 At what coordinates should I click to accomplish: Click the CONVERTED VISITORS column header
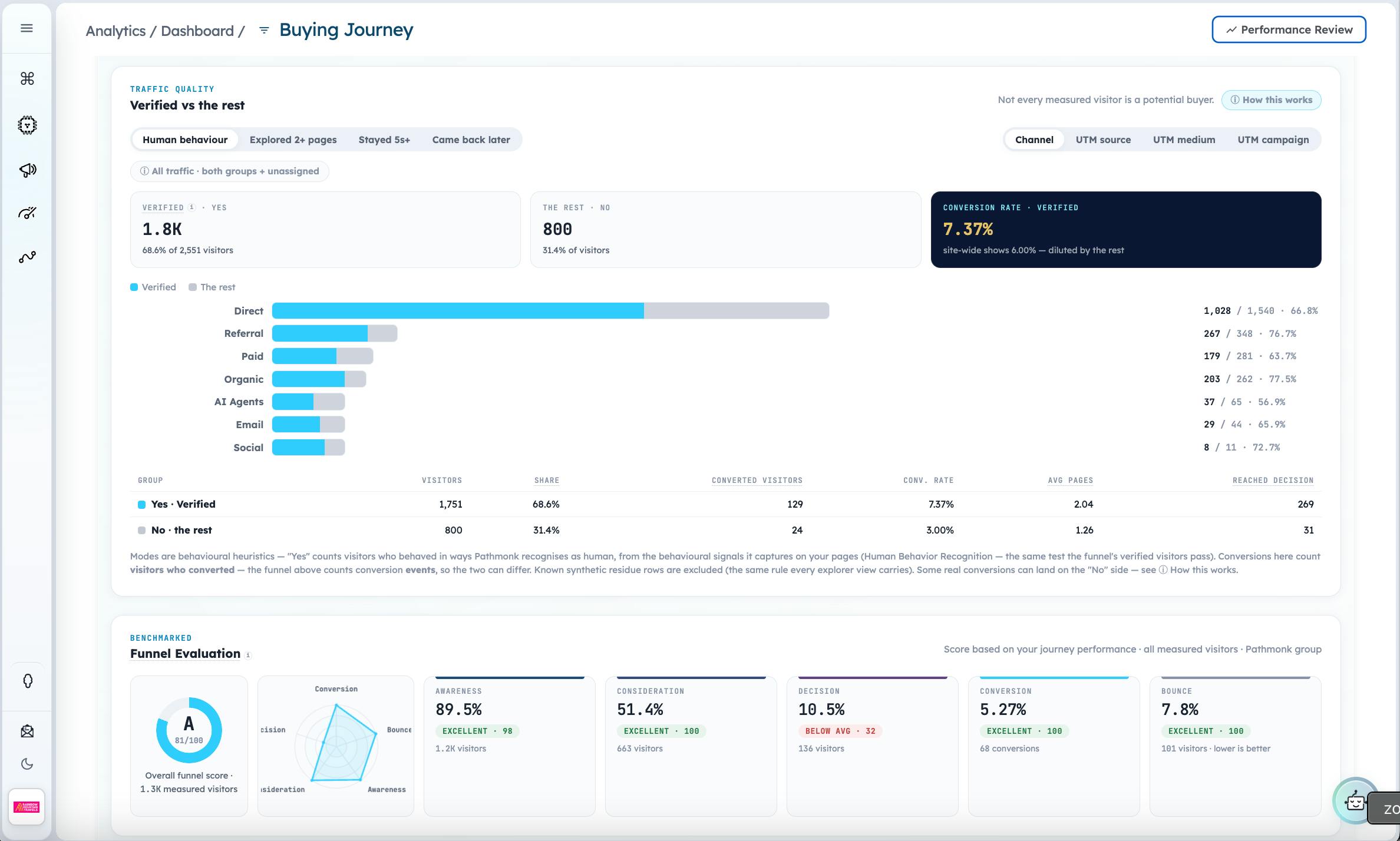pyautogui.click(x=757, y=481)
